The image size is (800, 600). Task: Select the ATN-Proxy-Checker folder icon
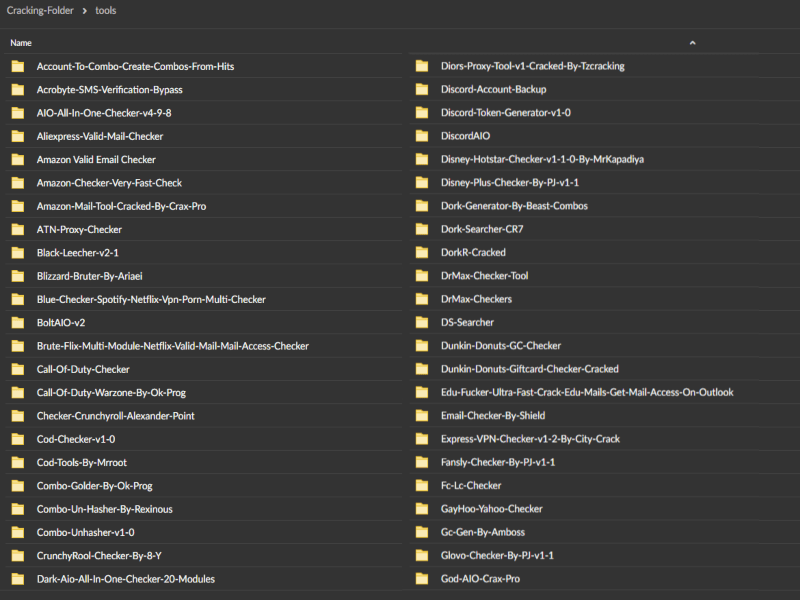17,230
